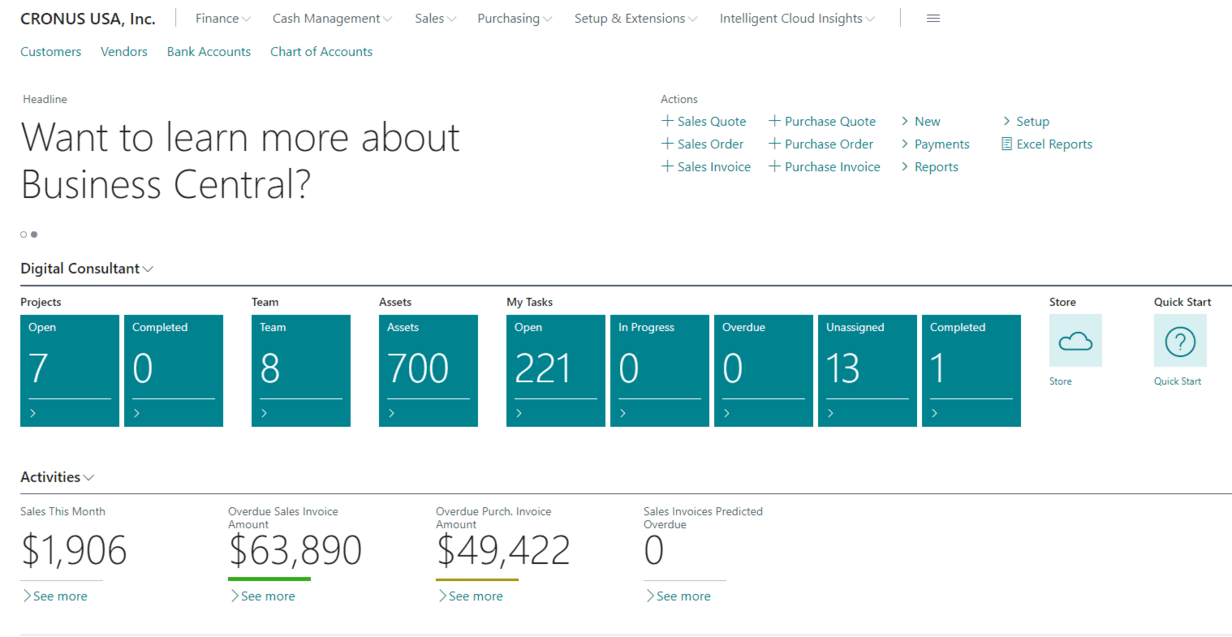Click the Quick Start question mark icon
The image size is (1232, 637).
[x=1180, y=341]
